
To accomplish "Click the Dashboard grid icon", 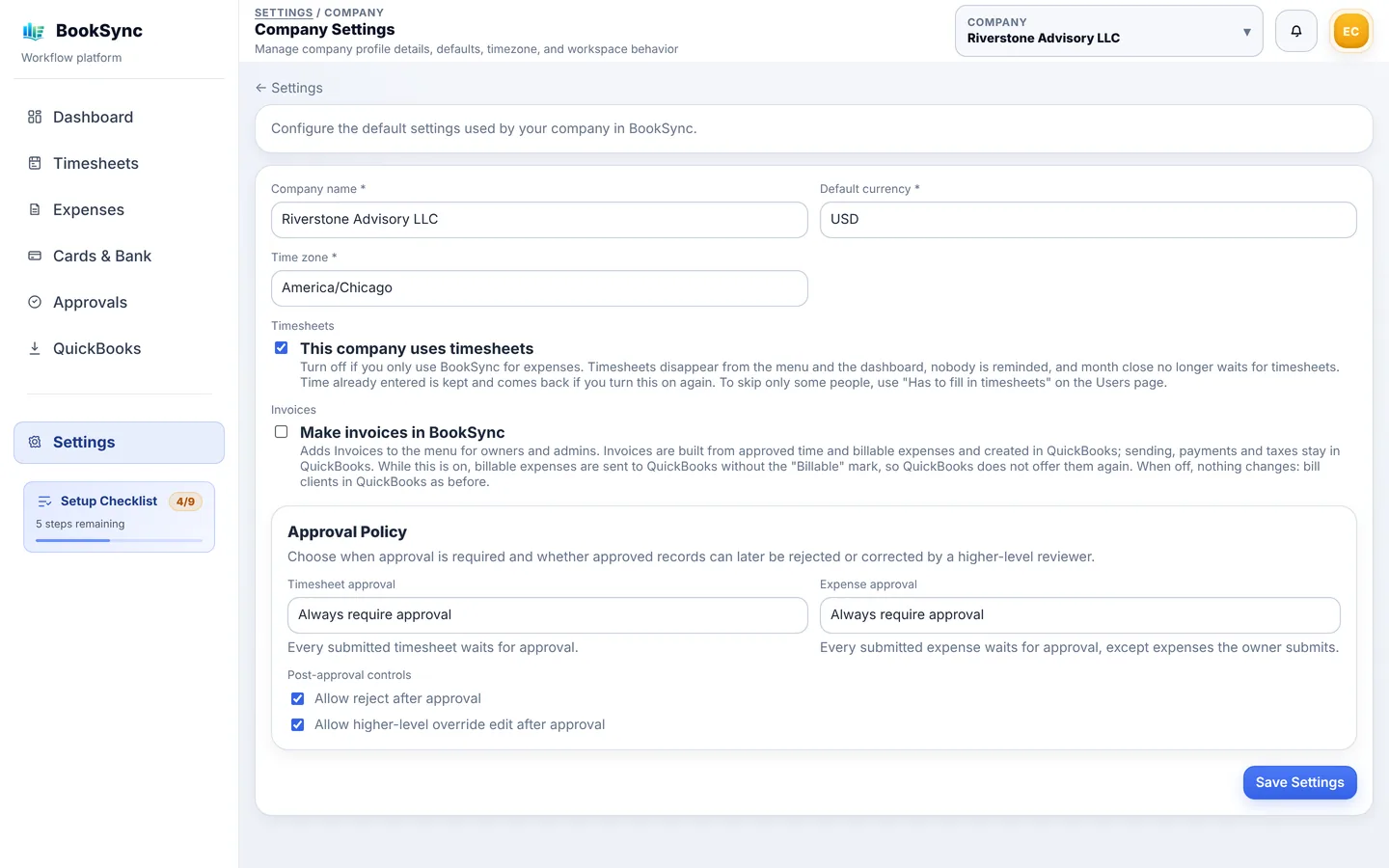I will pos(35,117).
